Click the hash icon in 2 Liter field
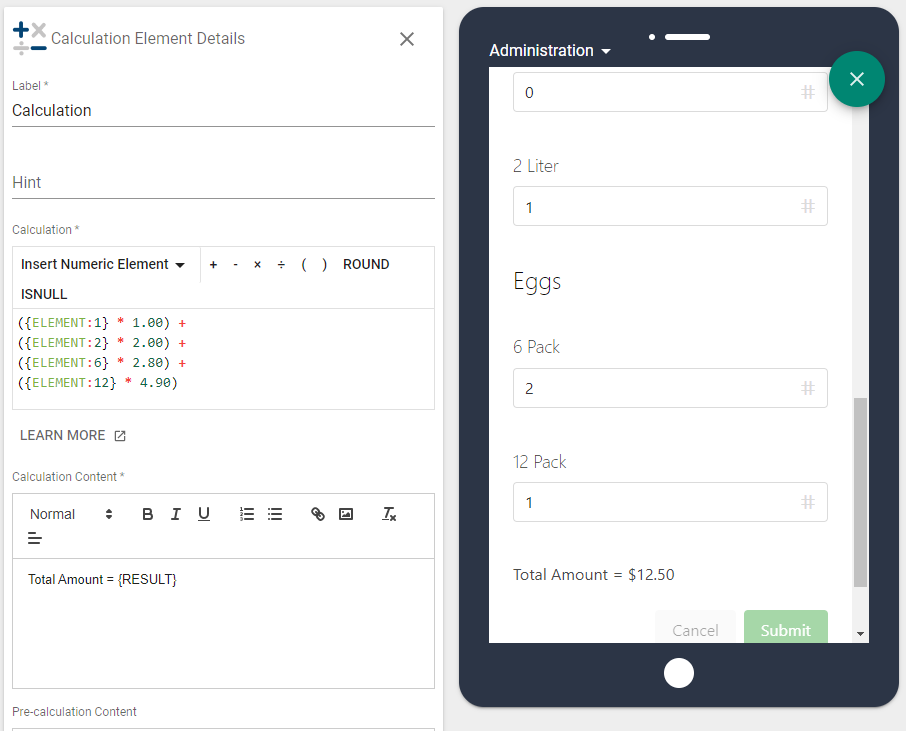 click(x=808, y=206)
